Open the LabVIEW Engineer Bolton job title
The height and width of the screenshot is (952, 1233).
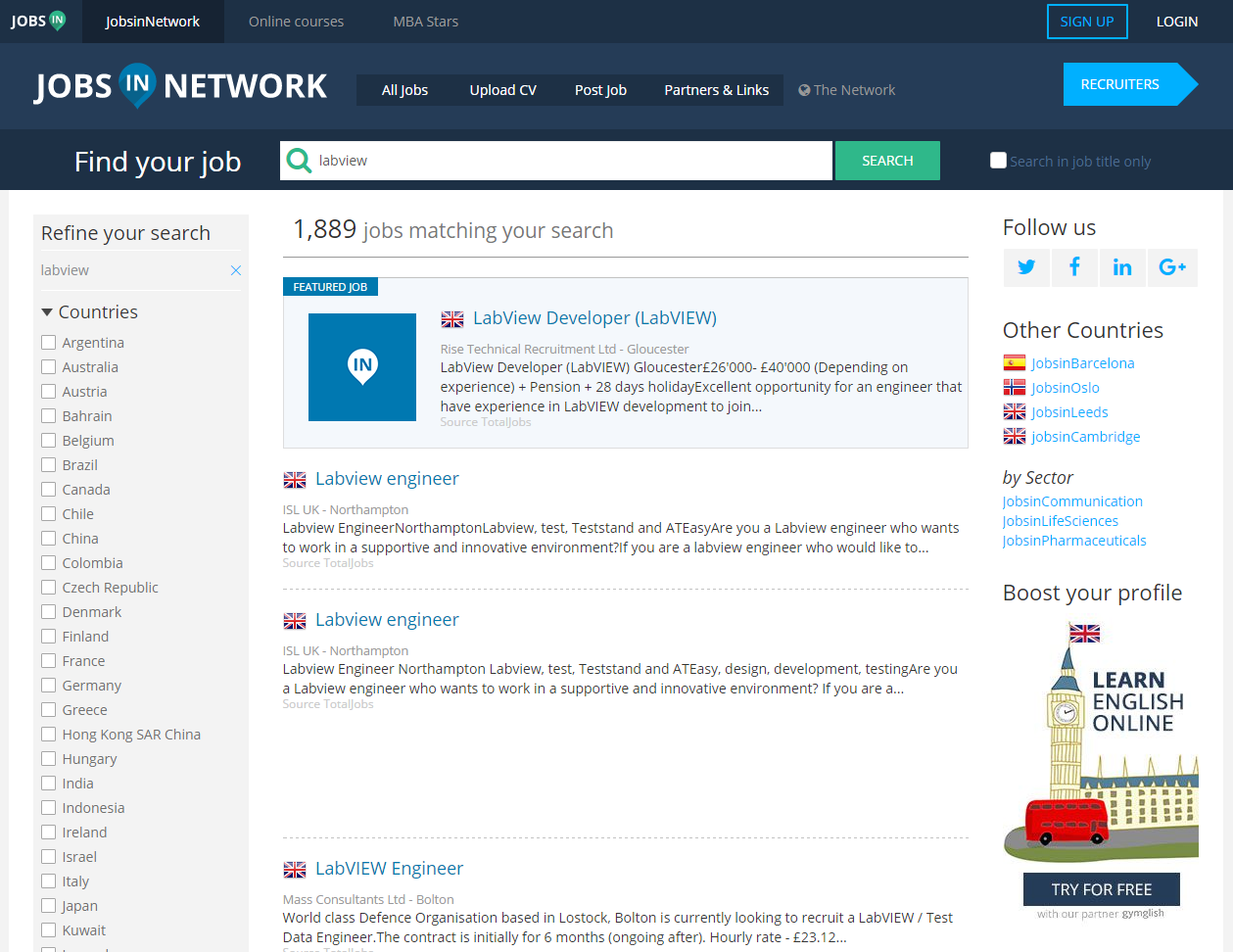tap(389, 869)
